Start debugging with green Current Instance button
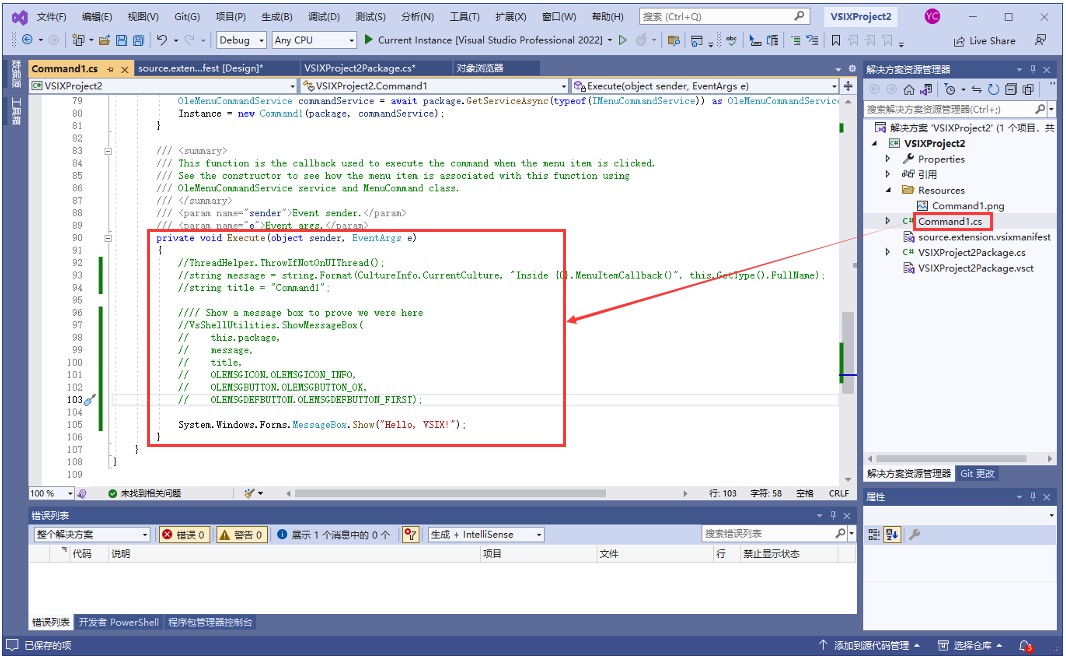Image resolution: width=1066 pixels, height=661 pixels. 483,40
